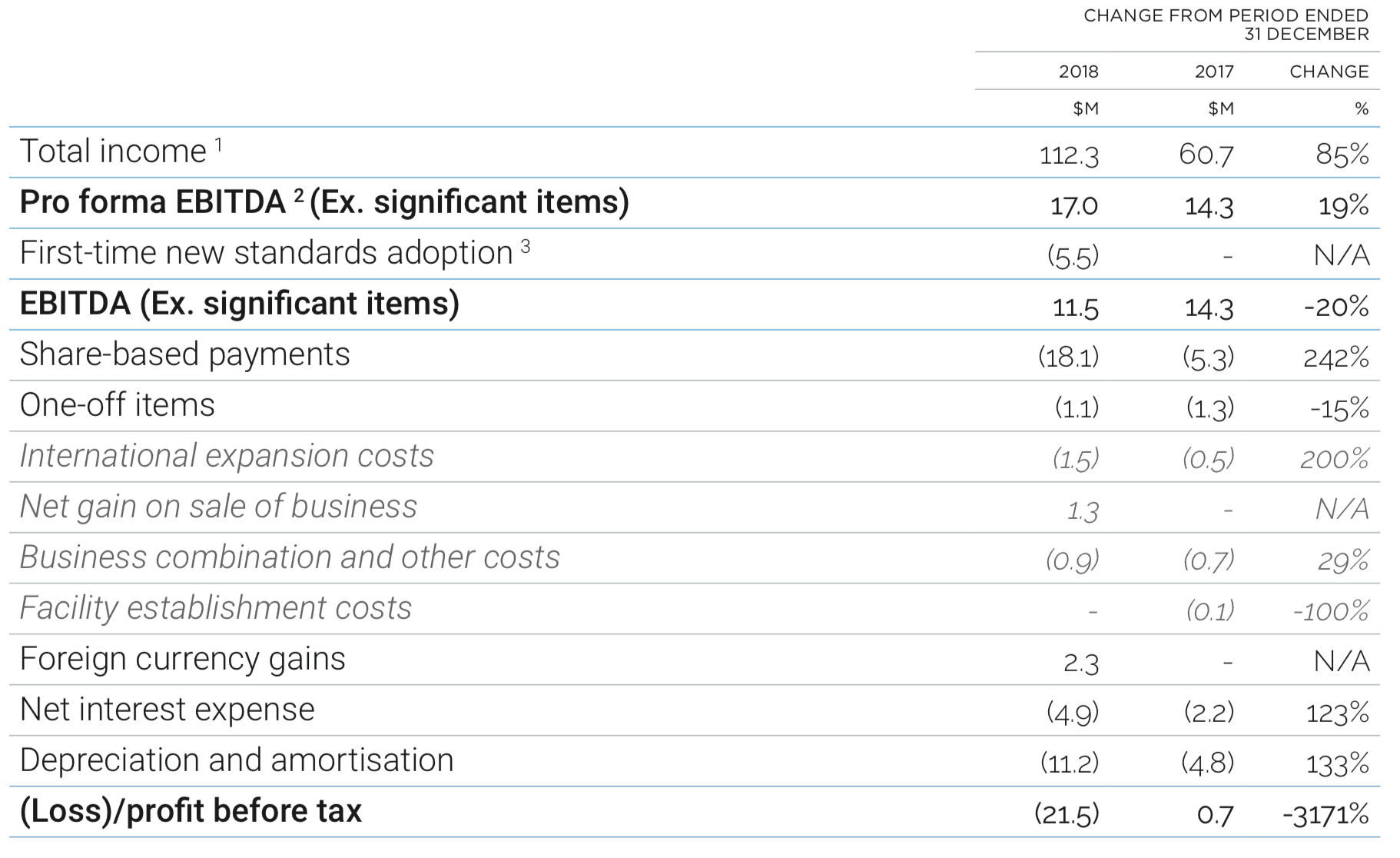
Task: Click the Business combination and other costs label
Action: pos(290,557)
